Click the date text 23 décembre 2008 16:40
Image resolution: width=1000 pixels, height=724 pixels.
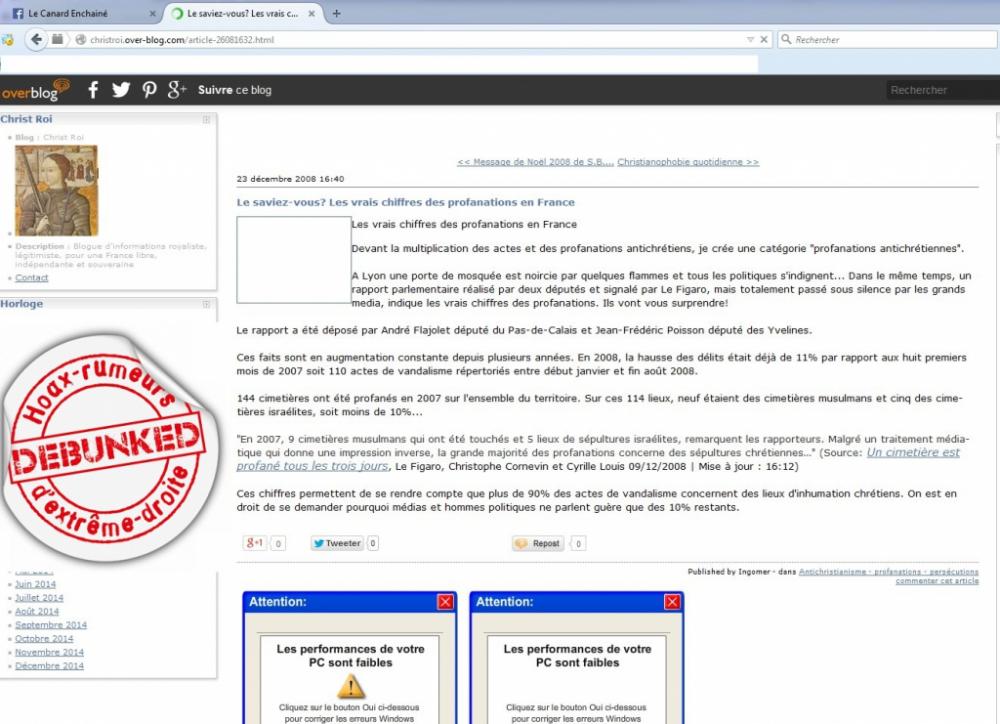pyautogui.click(x=290, y=179)
